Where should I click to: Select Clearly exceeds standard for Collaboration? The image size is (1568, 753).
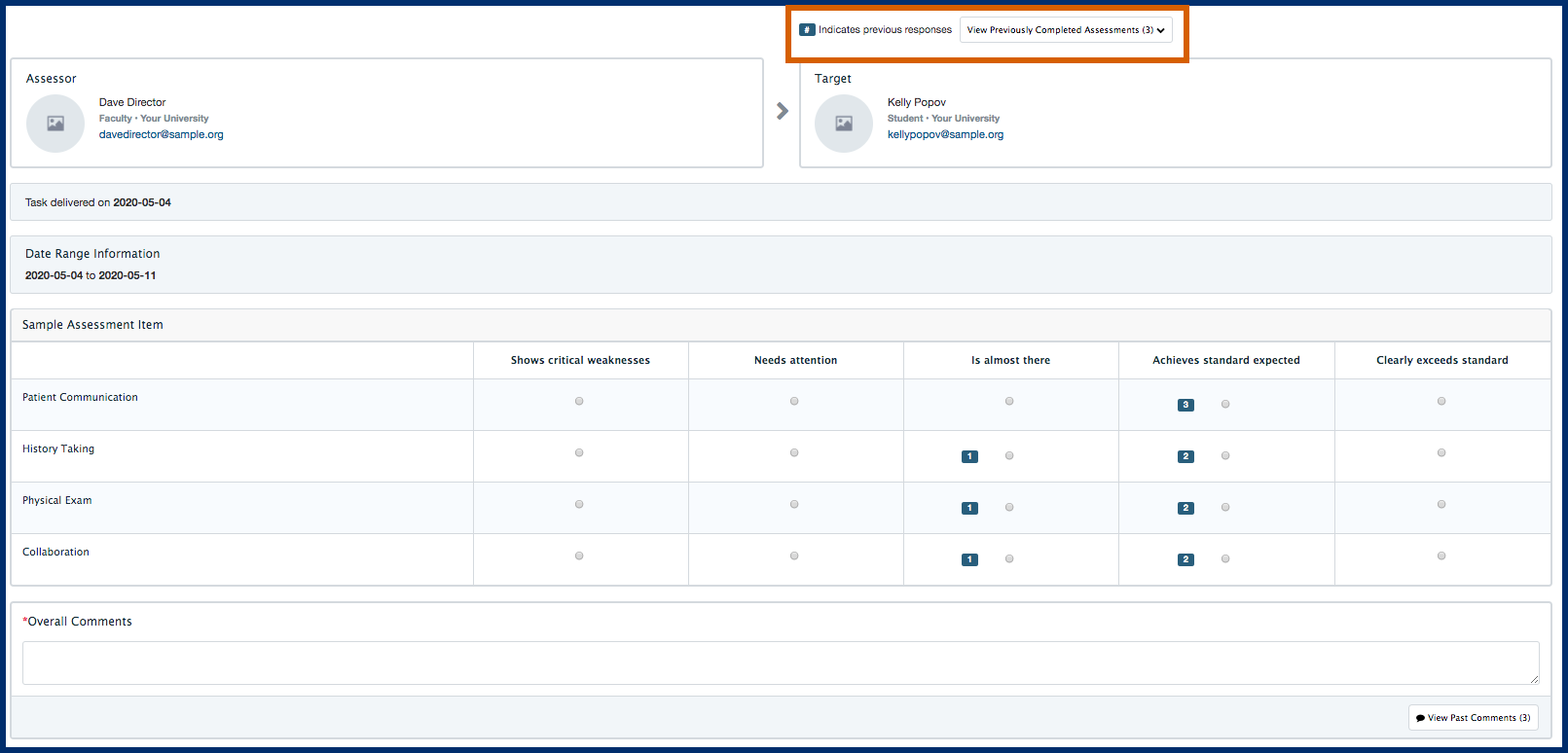1441,556
